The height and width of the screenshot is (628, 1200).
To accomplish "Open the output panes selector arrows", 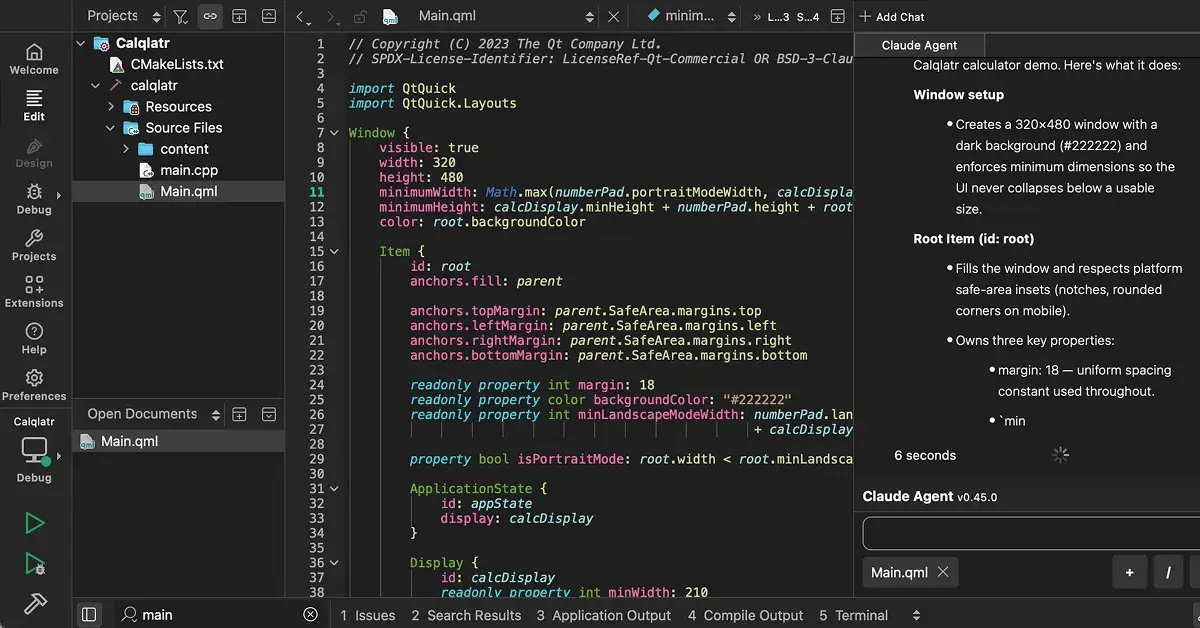I will tap(916, 615).
